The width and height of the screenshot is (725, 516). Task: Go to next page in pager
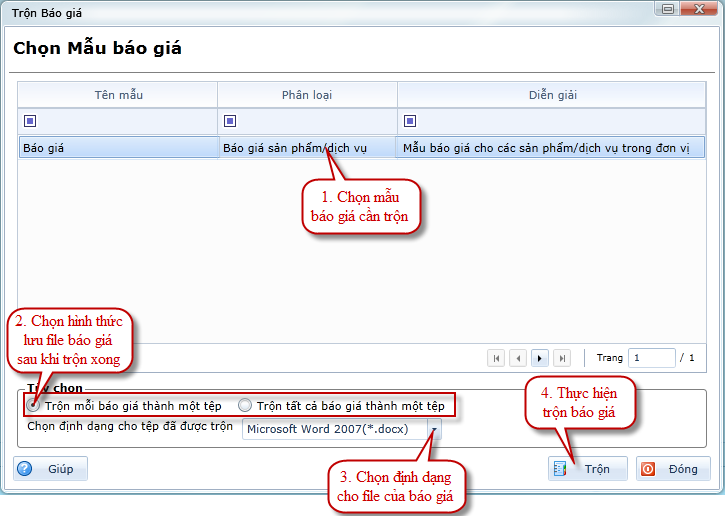point(540,358)
